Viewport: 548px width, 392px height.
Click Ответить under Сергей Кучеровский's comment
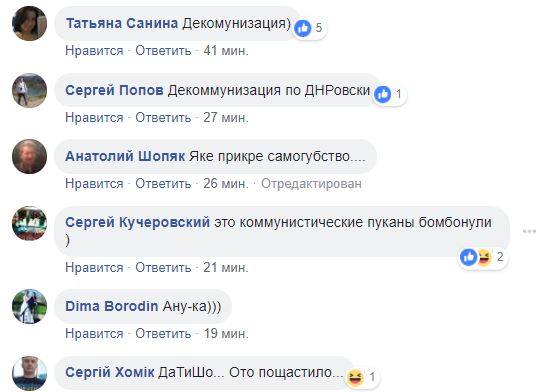163,268
